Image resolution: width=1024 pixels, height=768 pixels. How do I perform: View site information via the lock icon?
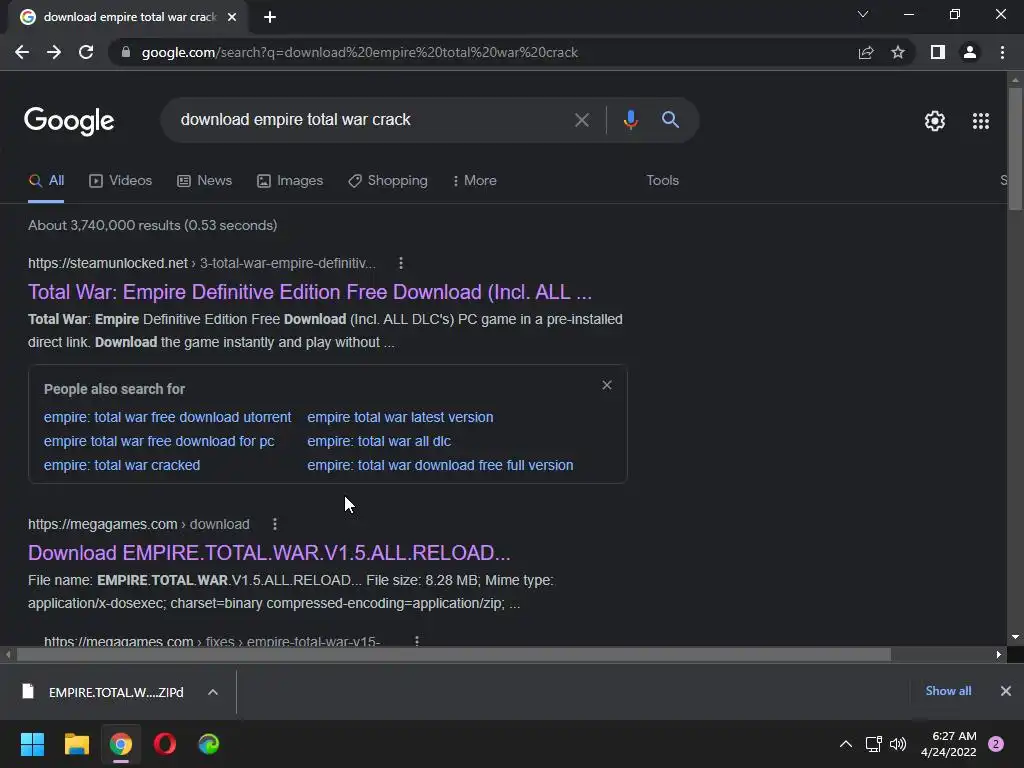click(126, 52)
